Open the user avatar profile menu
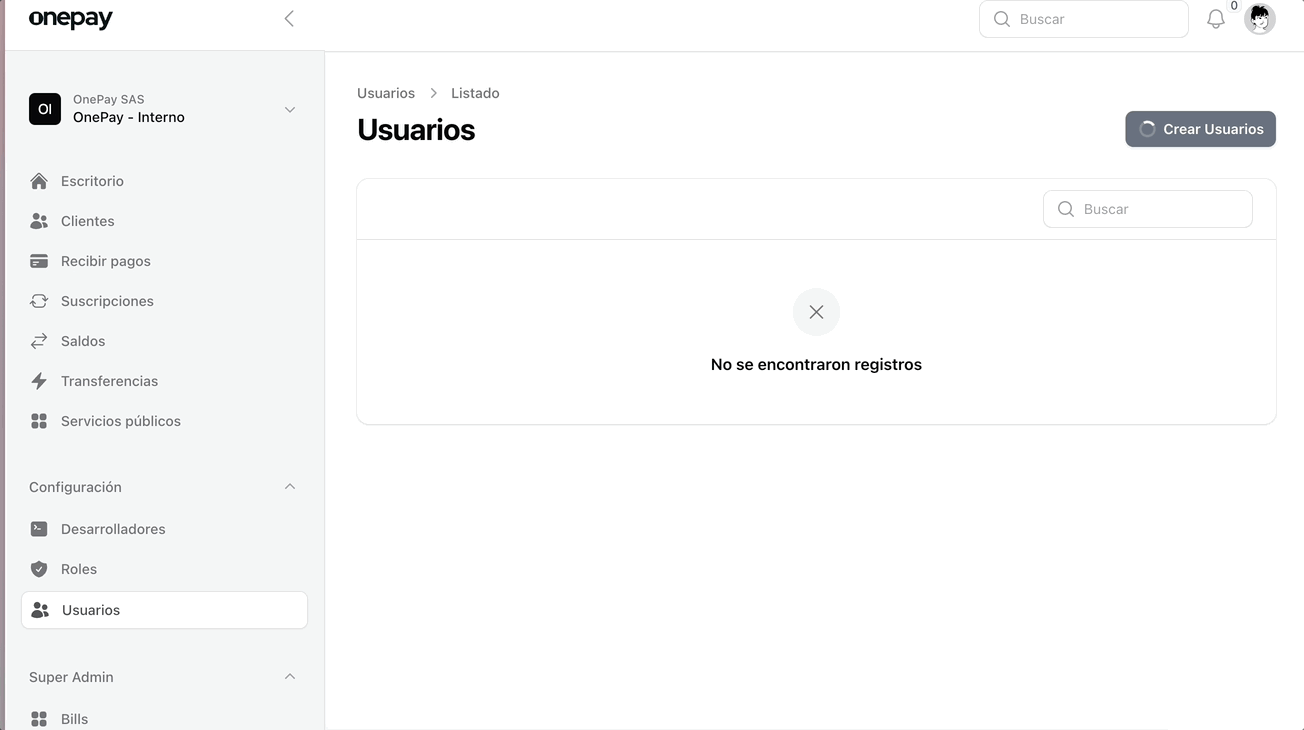Screen dimensions: 1304x730 point(1259,19)
